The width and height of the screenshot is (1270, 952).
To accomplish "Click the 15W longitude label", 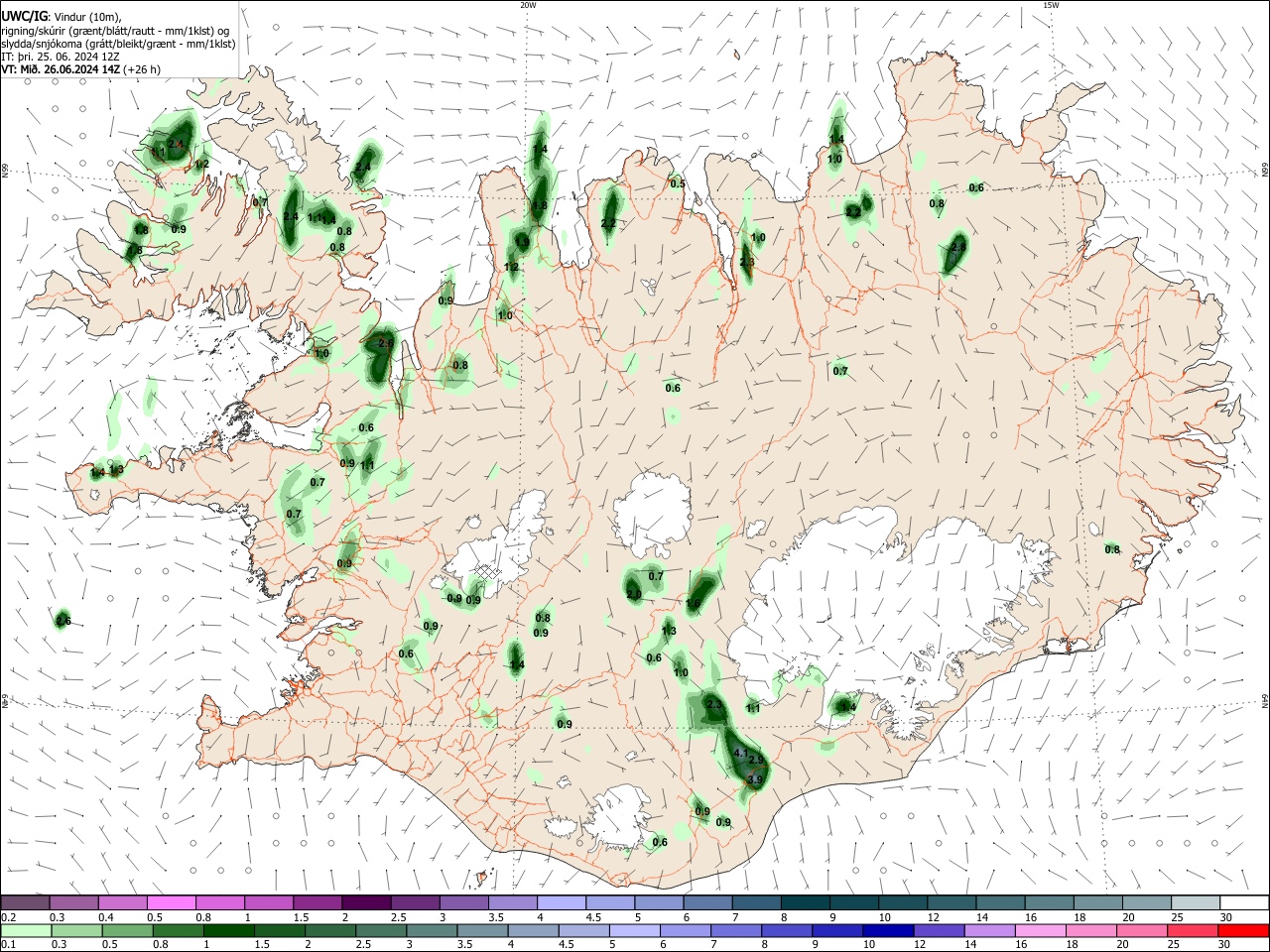I will (x=1051, y=5).
